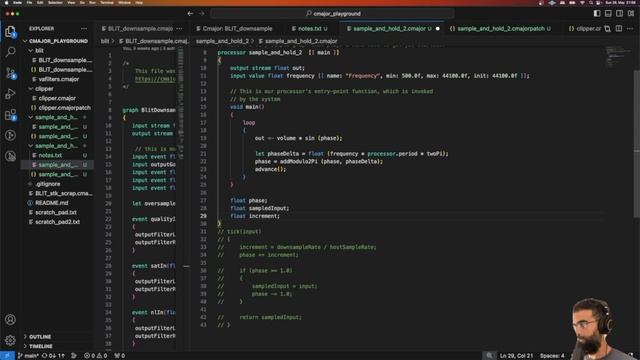Click the blit breadcrumb in the left editor
Viewport: 640px width, 360px height.
coord(105,41)
